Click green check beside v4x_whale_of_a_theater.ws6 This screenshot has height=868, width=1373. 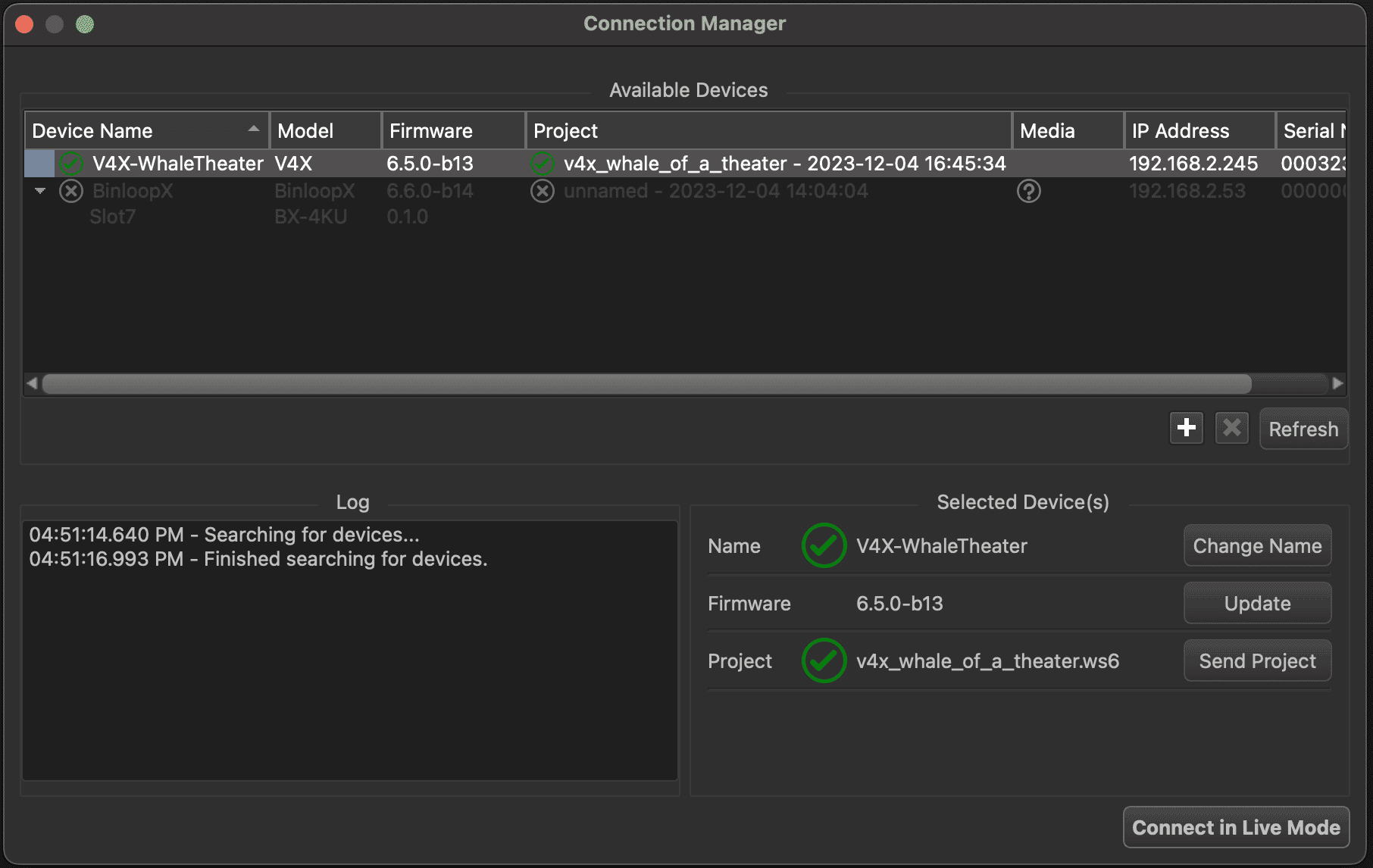coord(824,660)
